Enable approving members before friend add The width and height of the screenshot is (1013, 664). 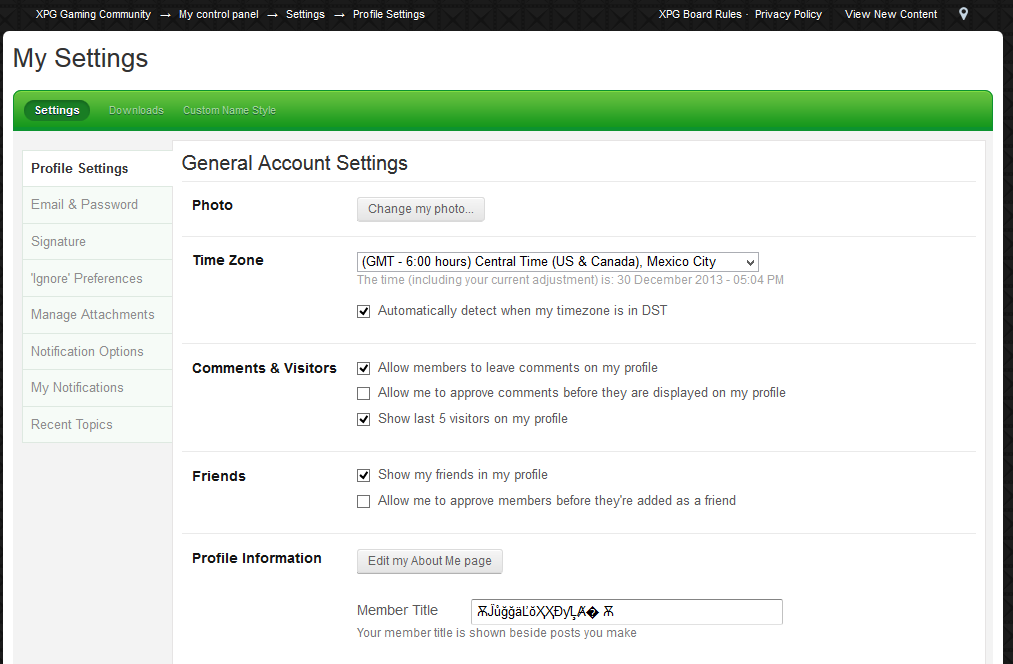click(364, 501)
